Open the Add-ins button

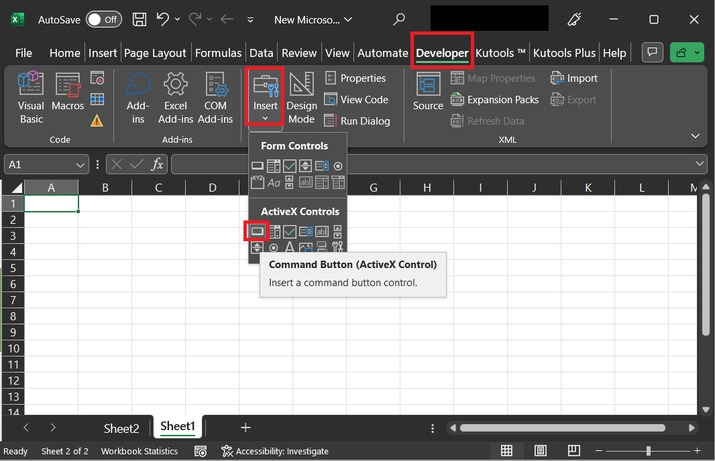click(x=138, y=98)
